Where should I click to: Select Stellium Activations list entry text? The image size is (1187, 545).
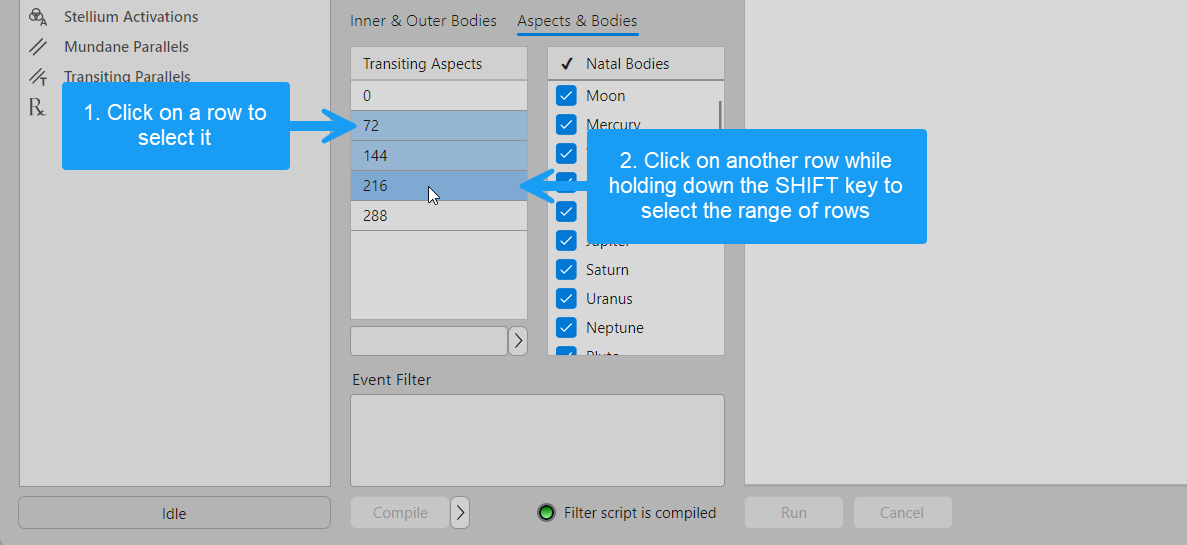[131, 17]
